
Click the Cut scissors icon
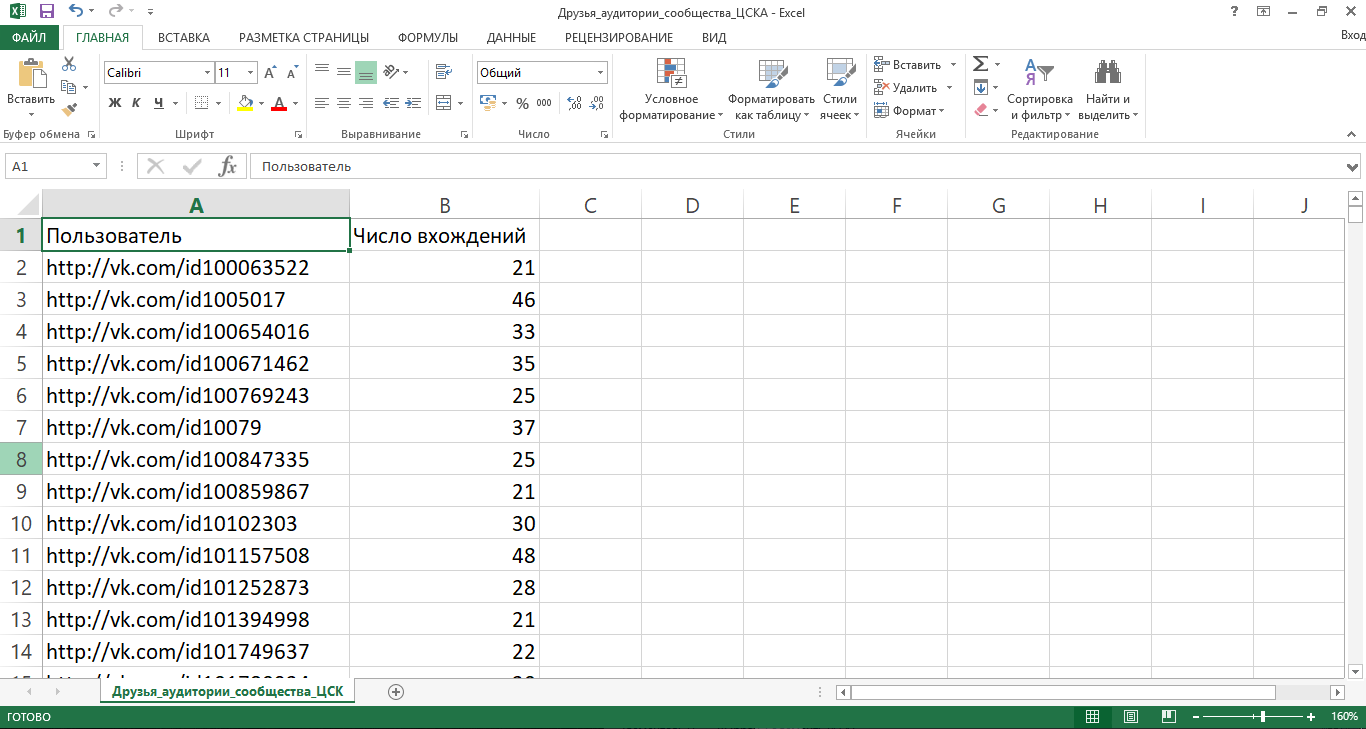(x=69, y=64)
